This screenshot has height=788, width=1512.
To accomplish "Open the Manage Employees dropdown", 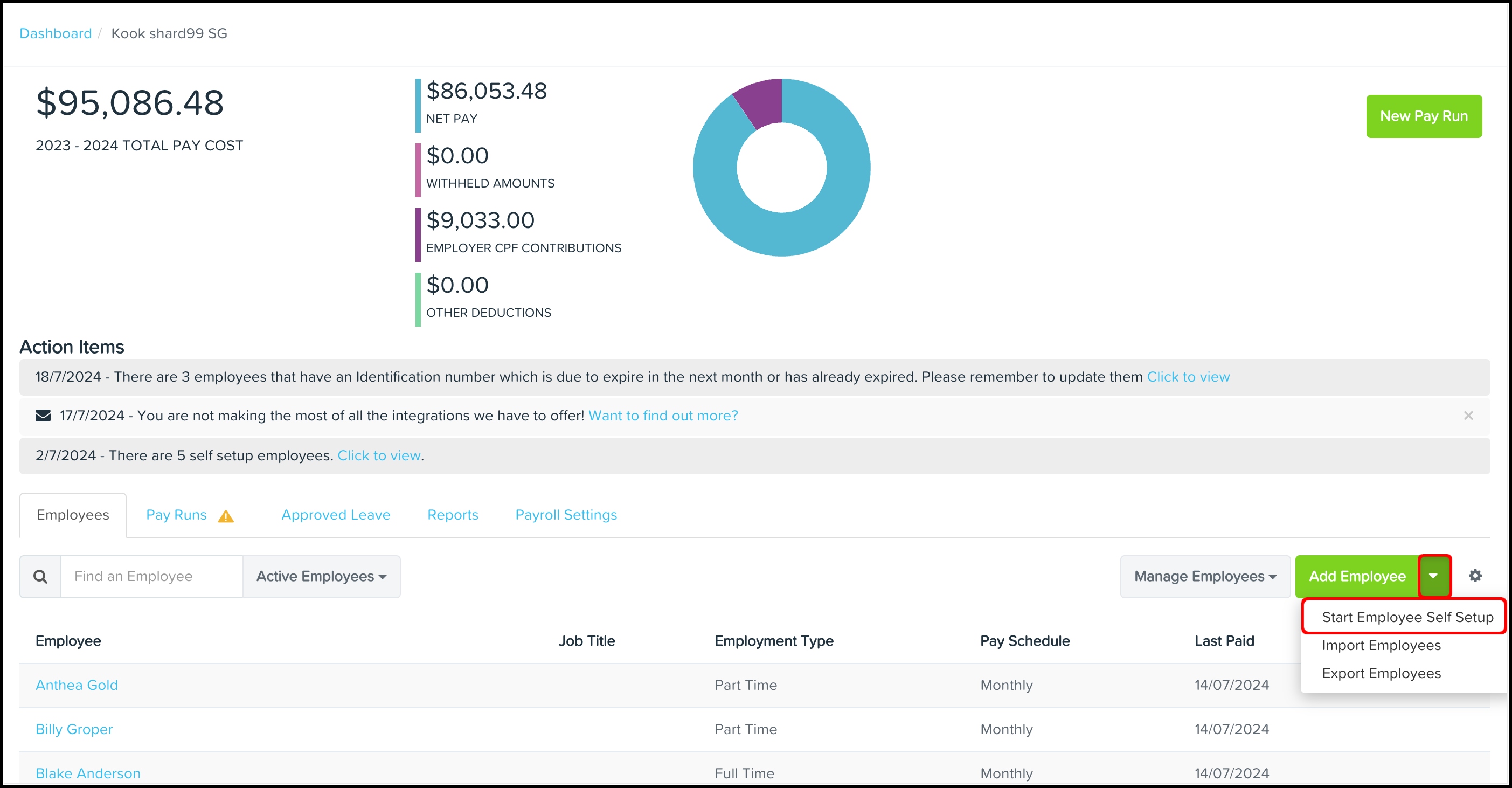I will pos(1204,576).
